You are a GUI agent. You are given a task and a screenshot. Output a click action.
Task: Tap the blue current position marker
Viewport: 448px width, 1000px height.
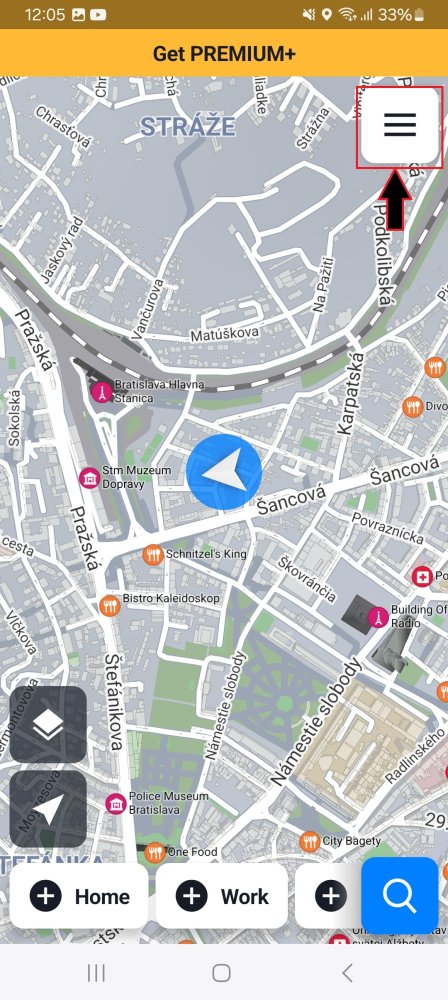(x=224, y=472)
